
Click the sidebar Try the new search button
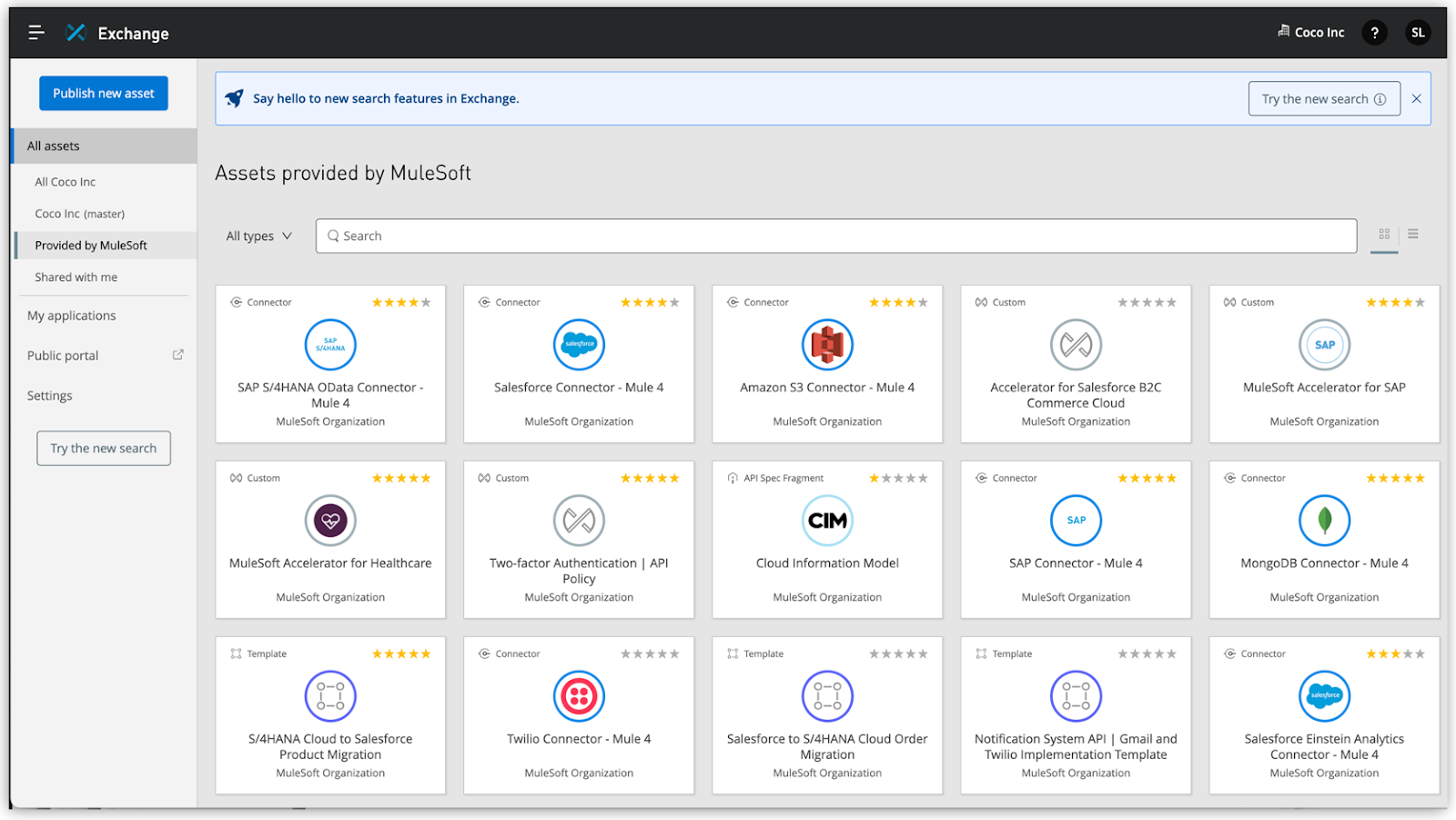click(x=104, y=449)
